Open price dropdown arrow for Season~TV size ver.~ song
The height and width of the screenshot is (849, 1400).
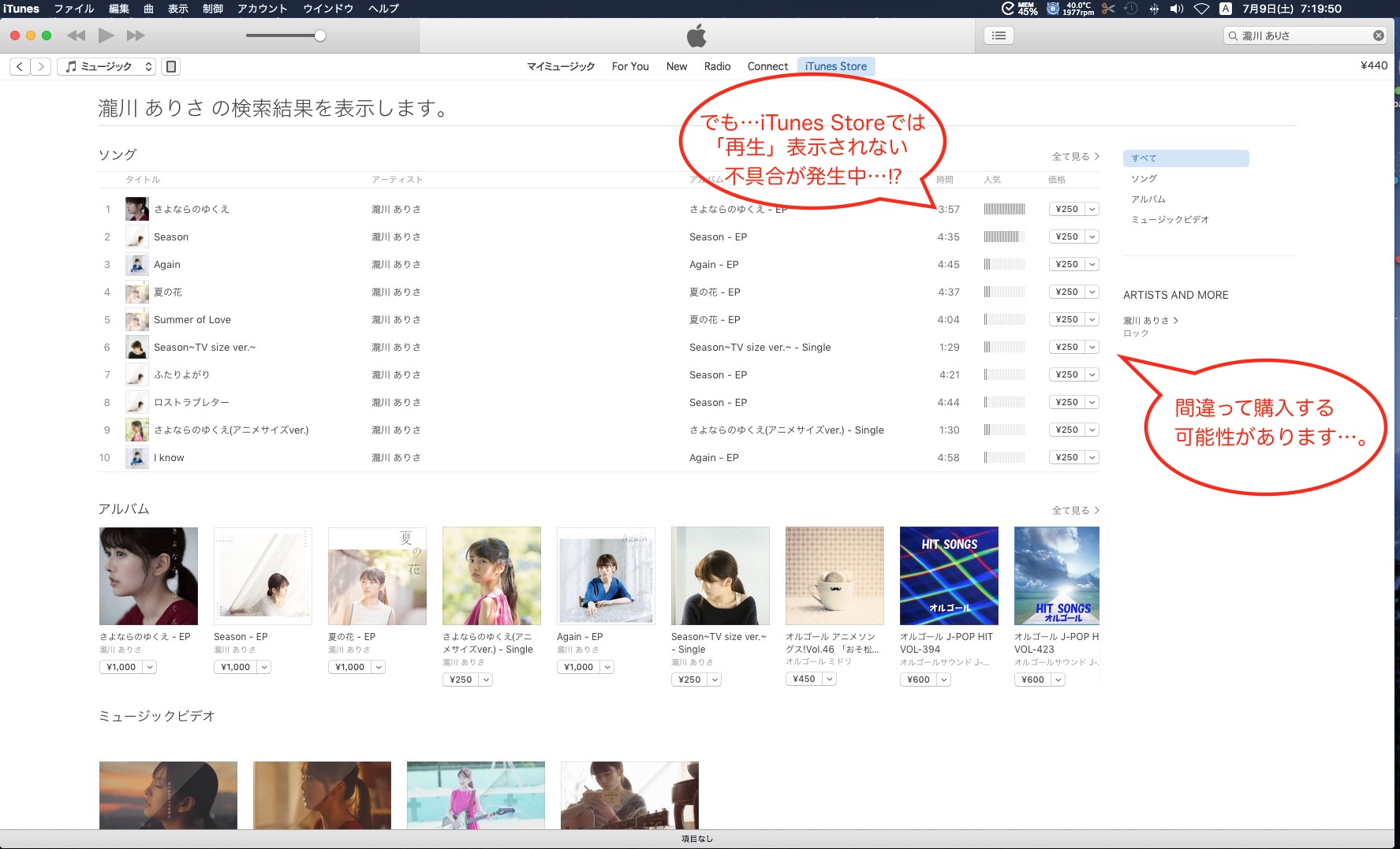1092,347
